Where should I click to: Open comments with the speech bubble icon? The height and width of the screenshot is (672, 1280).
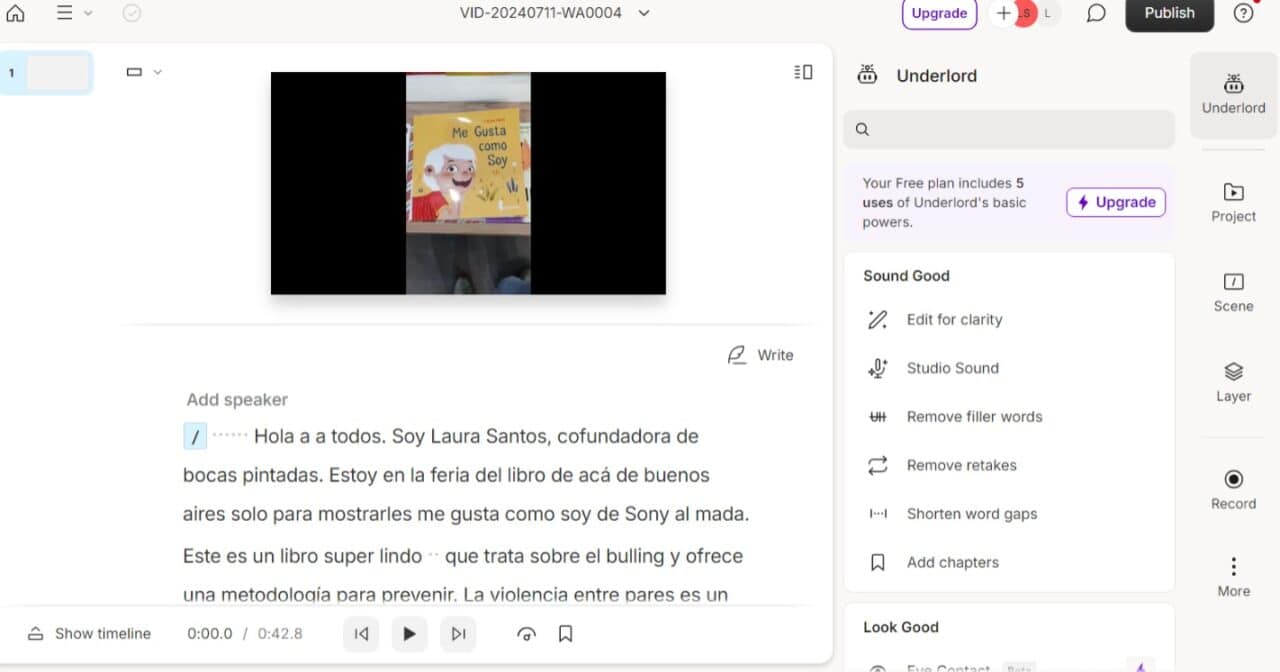point(1095,13)
